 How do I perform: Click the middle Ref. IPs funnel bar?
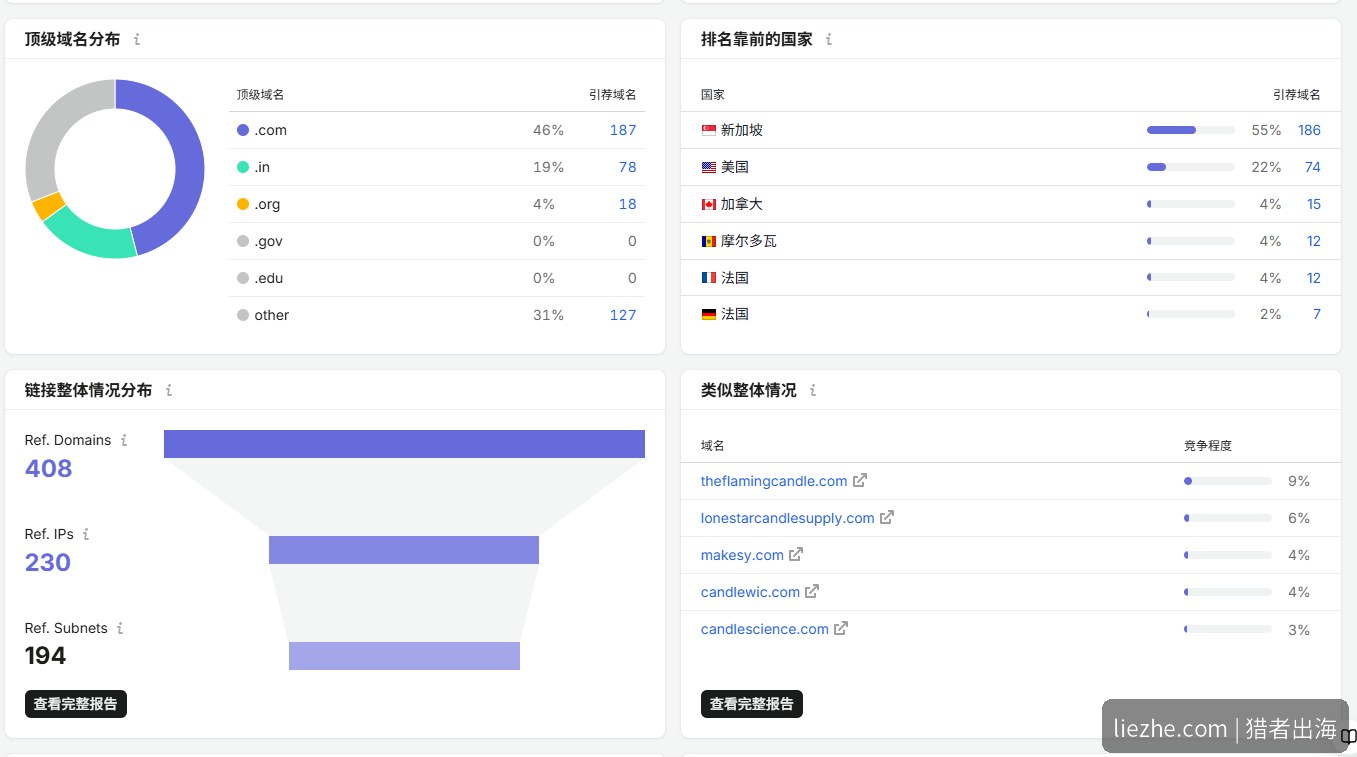point(404,550)
